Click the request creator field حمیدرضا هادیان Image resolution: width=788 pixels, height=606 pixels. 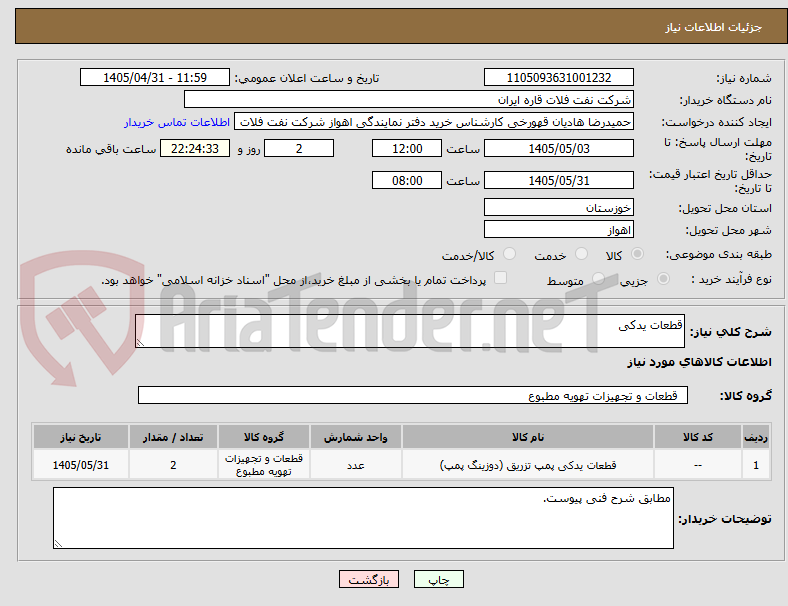(434, 122)
